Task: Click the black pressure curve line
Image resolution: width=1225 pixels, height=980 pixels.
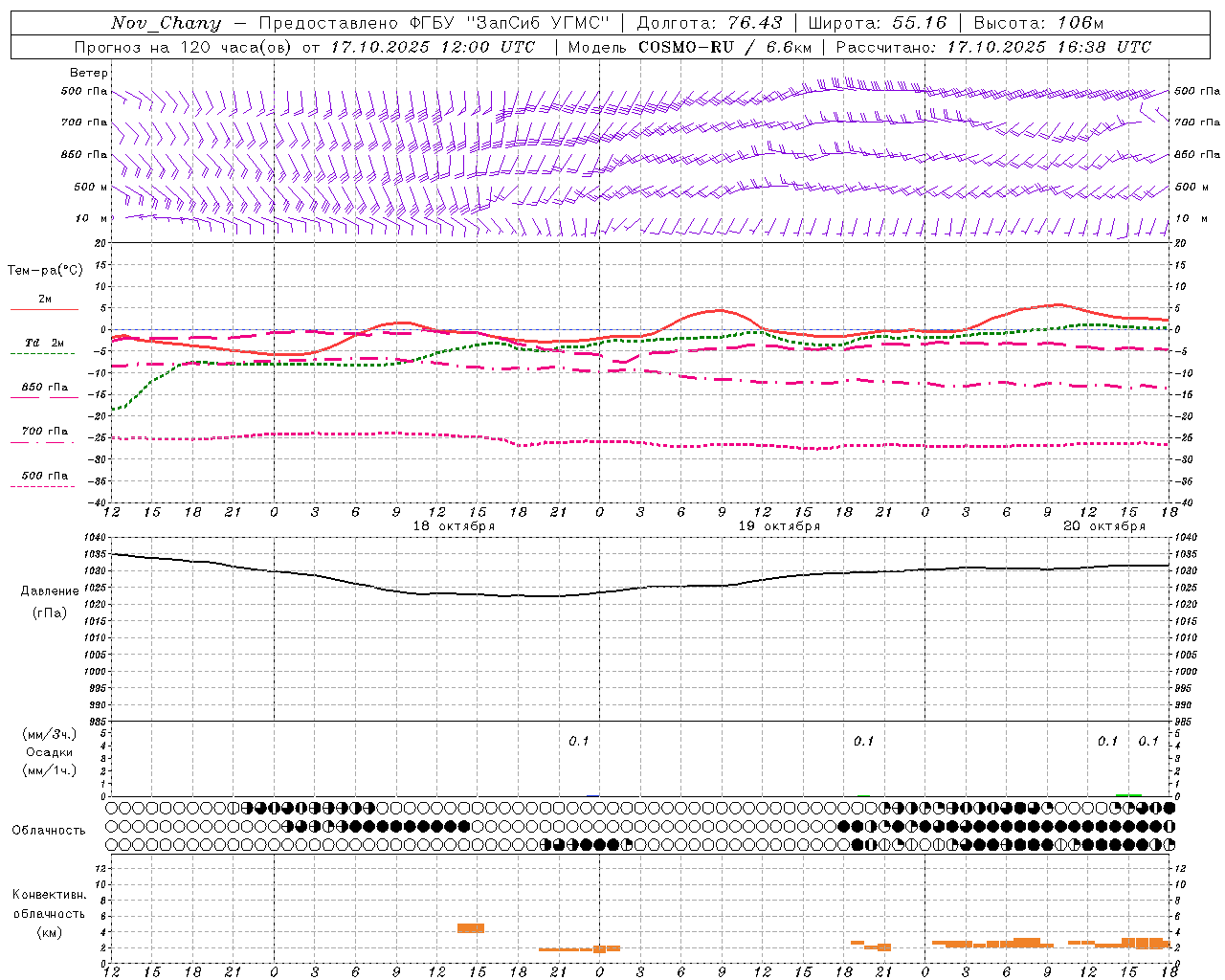Action: click(x=639, y=587)
